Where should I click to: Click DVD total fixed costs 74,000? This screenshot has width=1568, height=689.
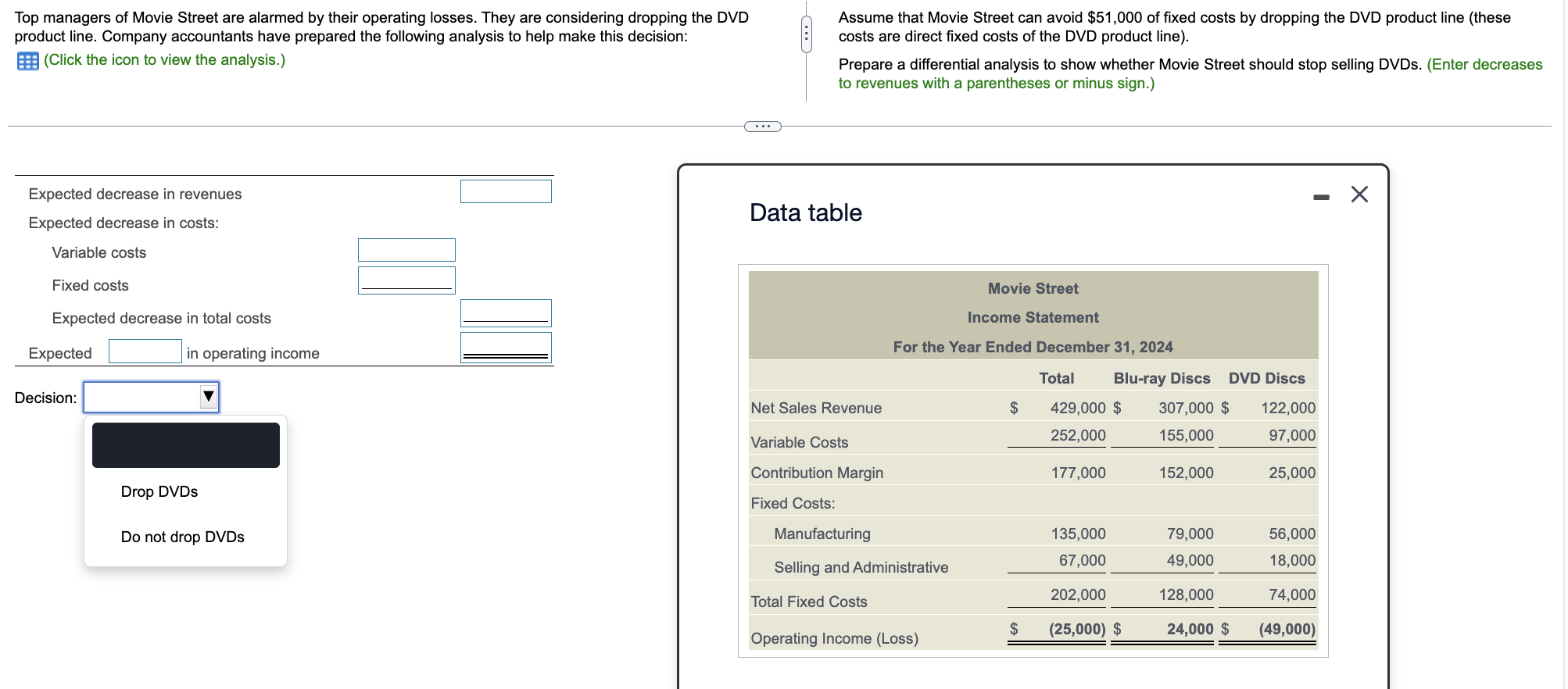1292,594
